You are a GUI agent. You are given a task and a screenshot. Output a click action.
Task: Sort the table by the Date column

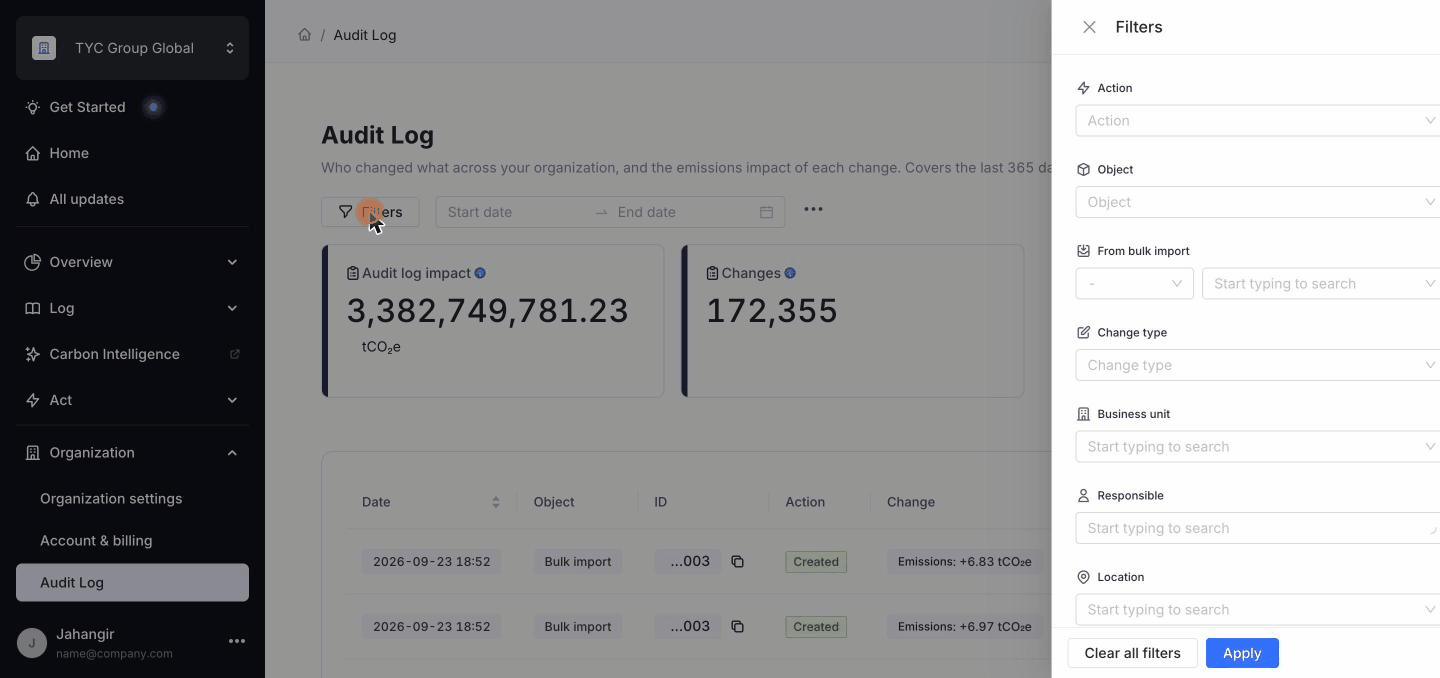[495, 502]
